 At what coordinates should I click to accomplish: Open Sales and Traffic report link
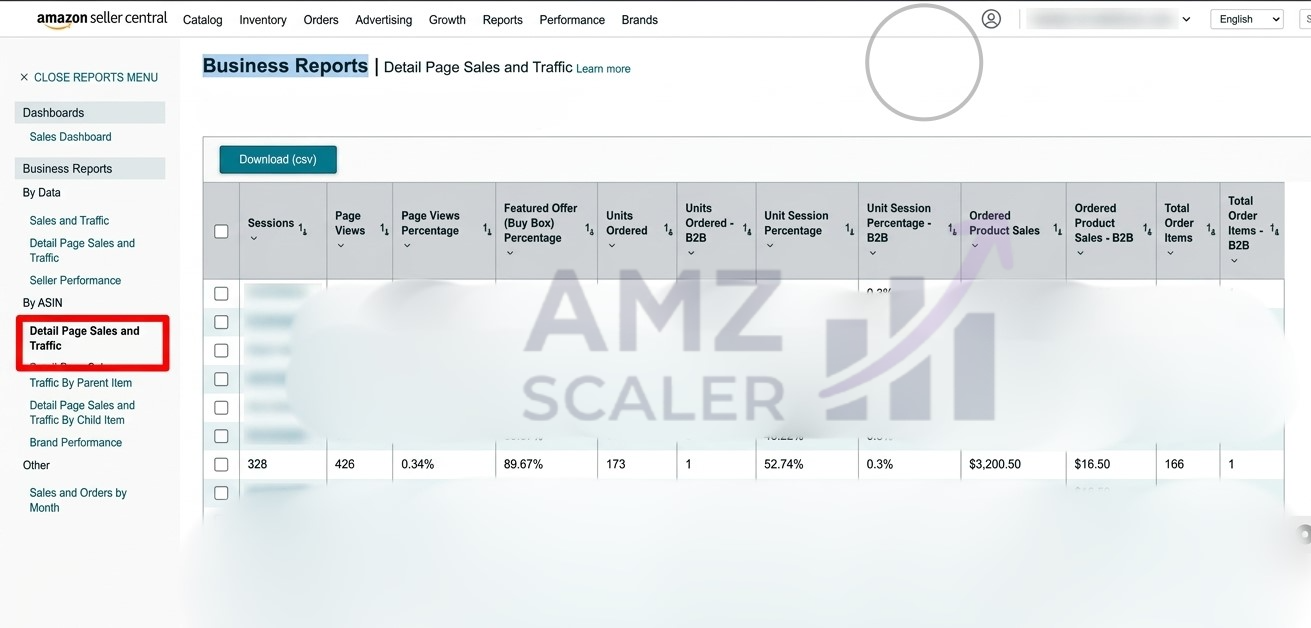click(x=69, y=221)
